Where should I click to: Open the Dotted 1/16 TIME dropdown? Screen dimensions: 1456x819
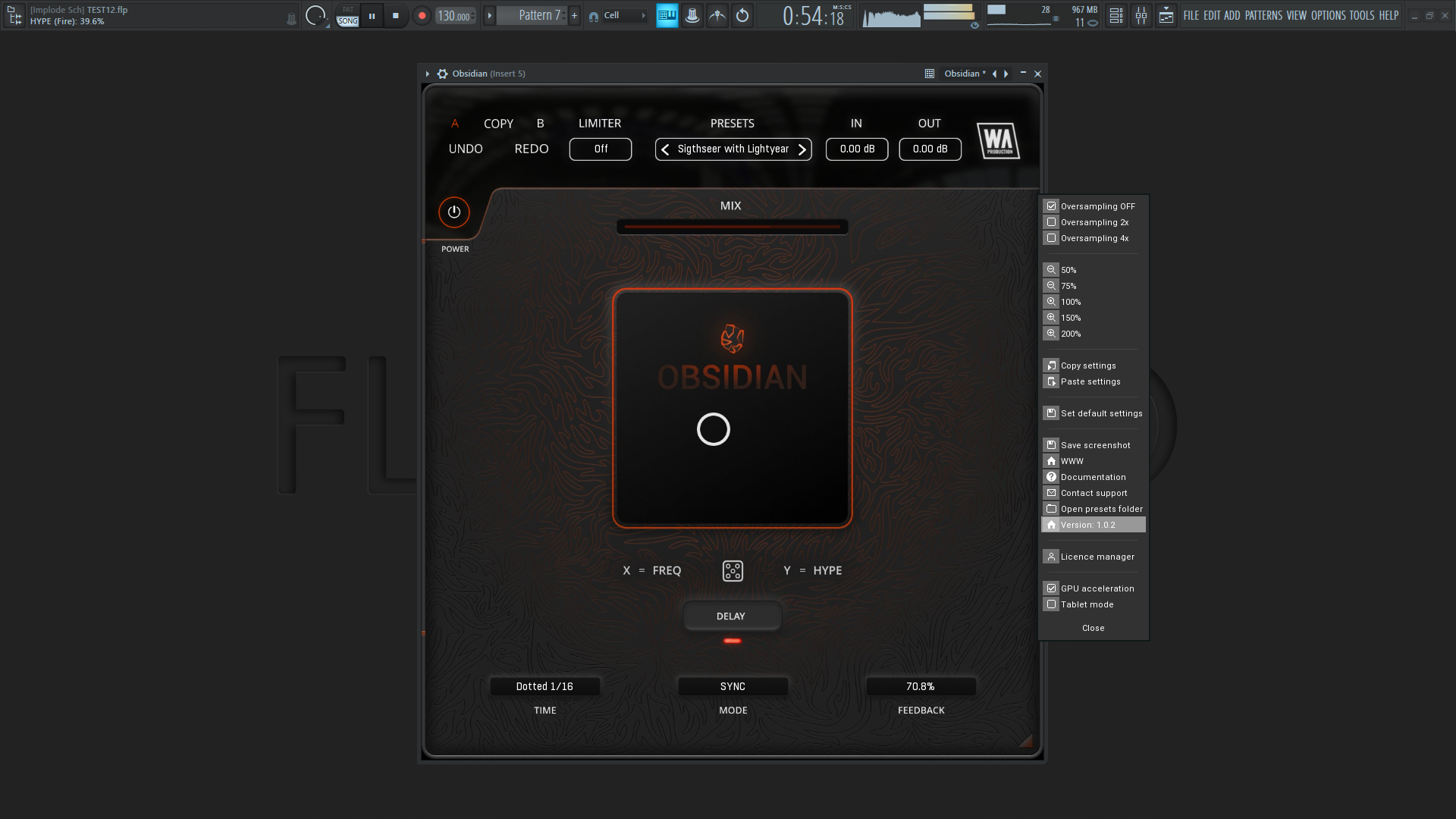pyautogui.click(x=544, y=687)
